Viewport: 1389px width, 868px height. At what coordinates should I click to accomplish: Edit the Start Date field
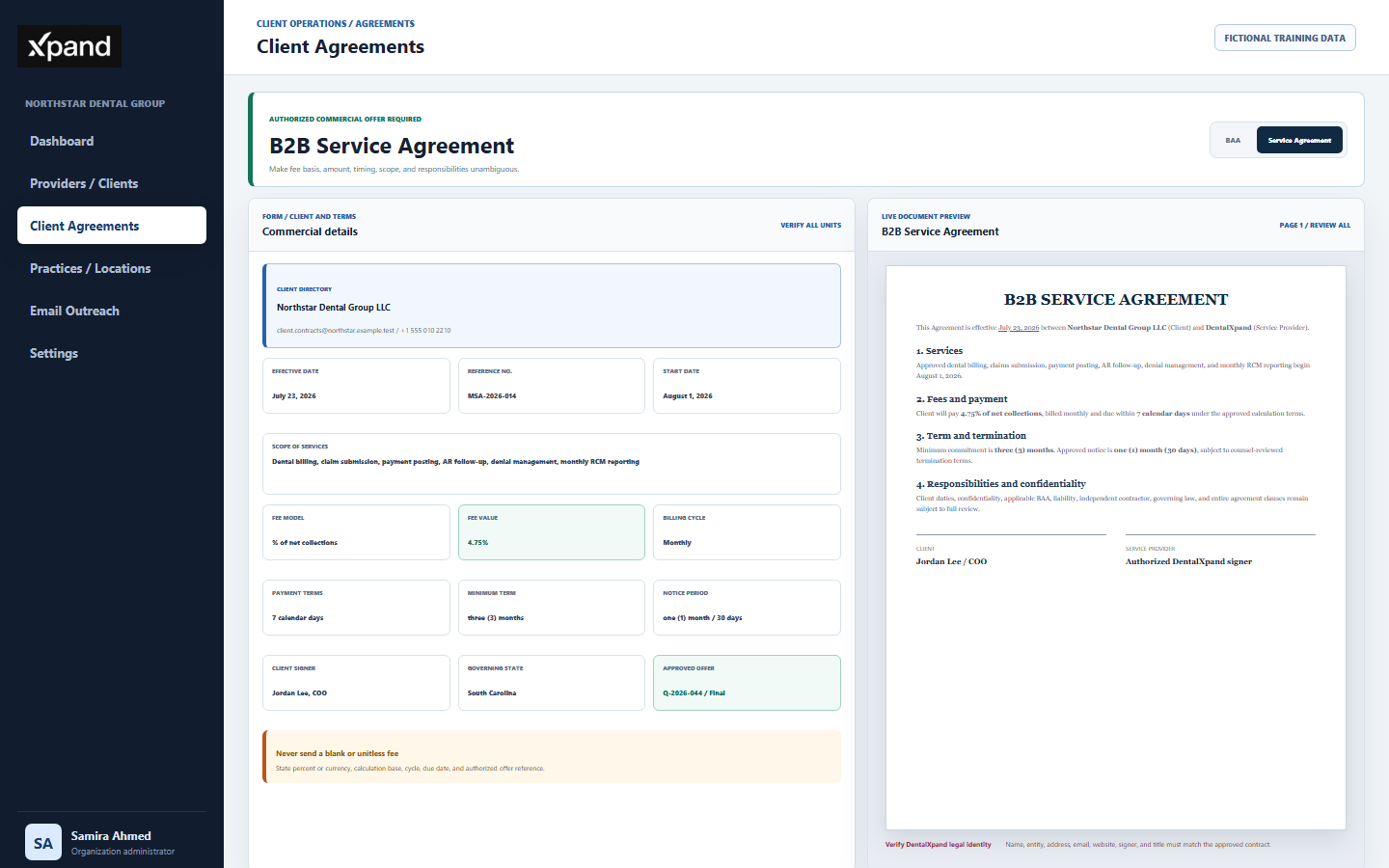point(747,386)
